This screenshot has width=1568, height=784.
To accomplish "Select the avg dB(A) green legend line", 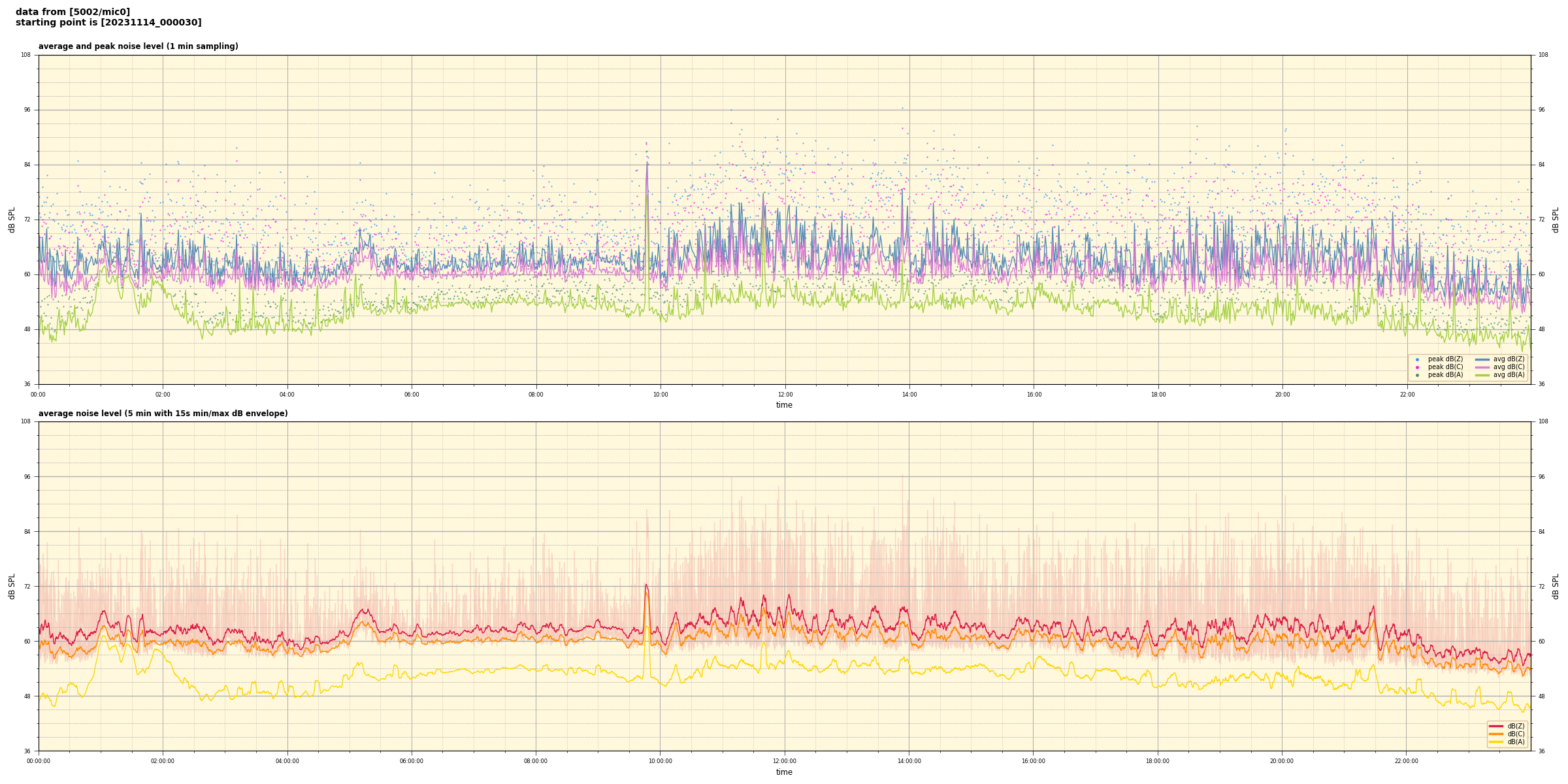I will 1482,375.
